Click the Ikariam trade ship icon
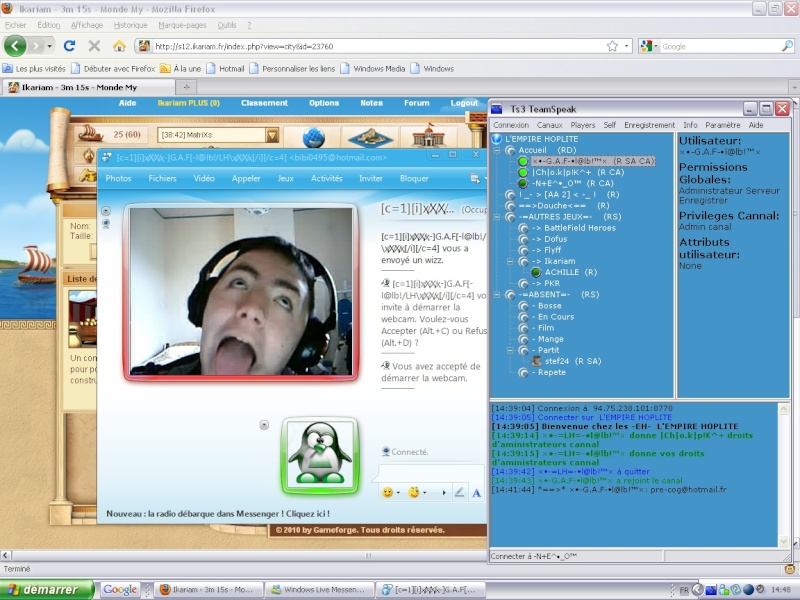This screenshot has width=800, height=600. point(90,133)
